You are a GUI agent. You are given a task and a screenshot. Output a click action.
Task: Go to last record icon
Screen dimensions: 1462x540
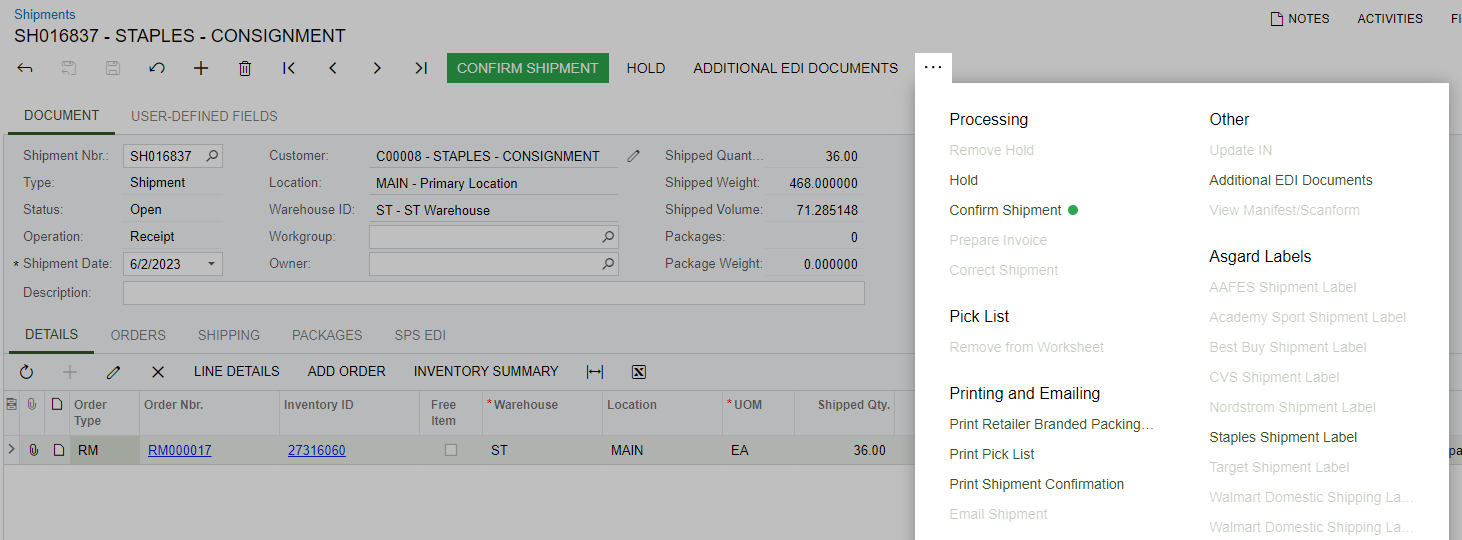[421, 68]
